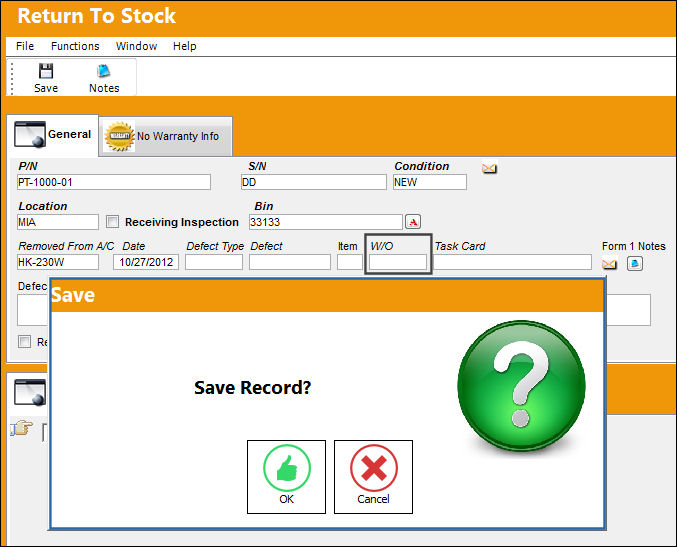Click the Condition field showing NEW
Screen dimensions: 677x547
click(x=430, y=182)
